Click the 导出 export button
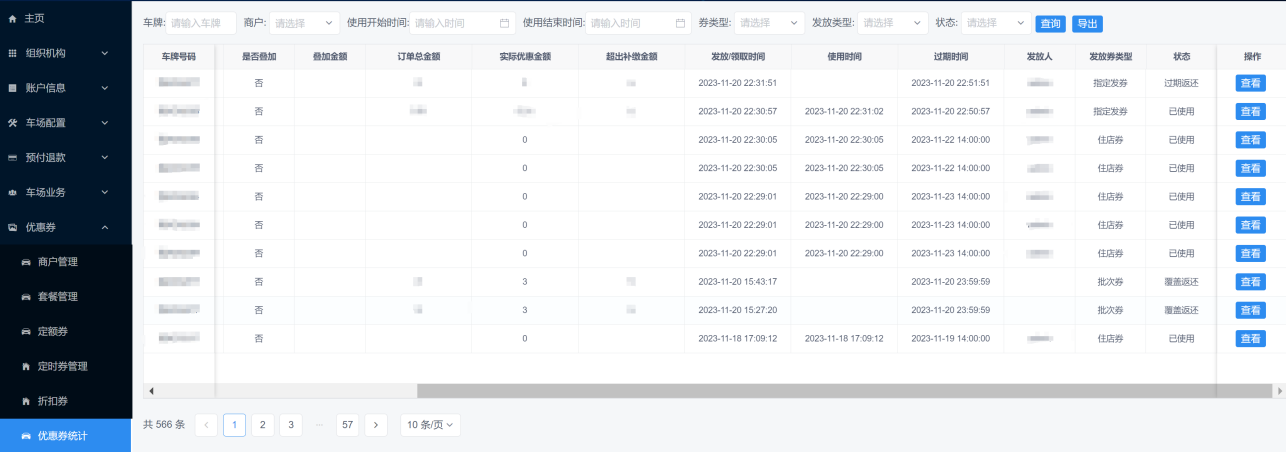Image resolution: width=1286 pixels, height=452 pixels. coord(1087,24)
